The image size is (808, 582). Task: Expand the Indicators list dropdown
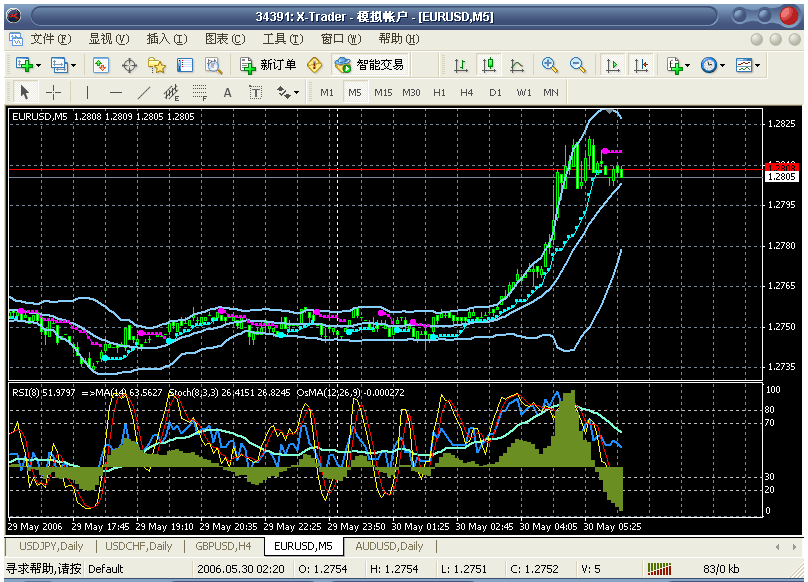(x=679, y=65)
